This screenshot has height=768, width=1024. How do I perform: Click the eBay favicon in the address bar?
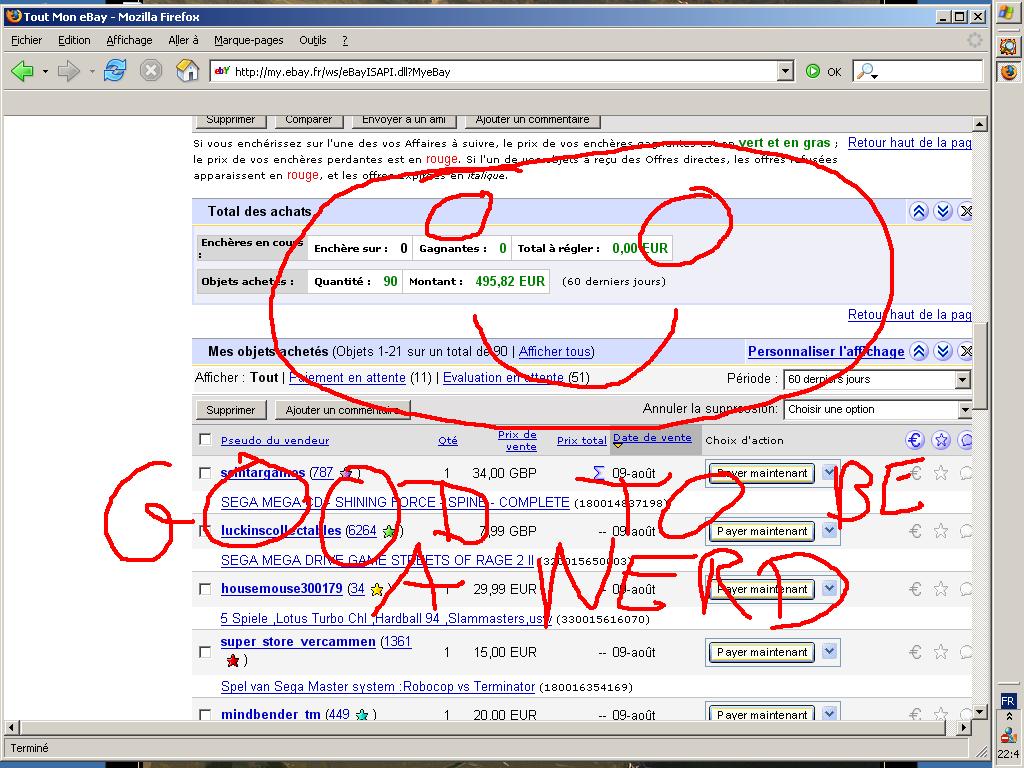(x=222, y=71)
